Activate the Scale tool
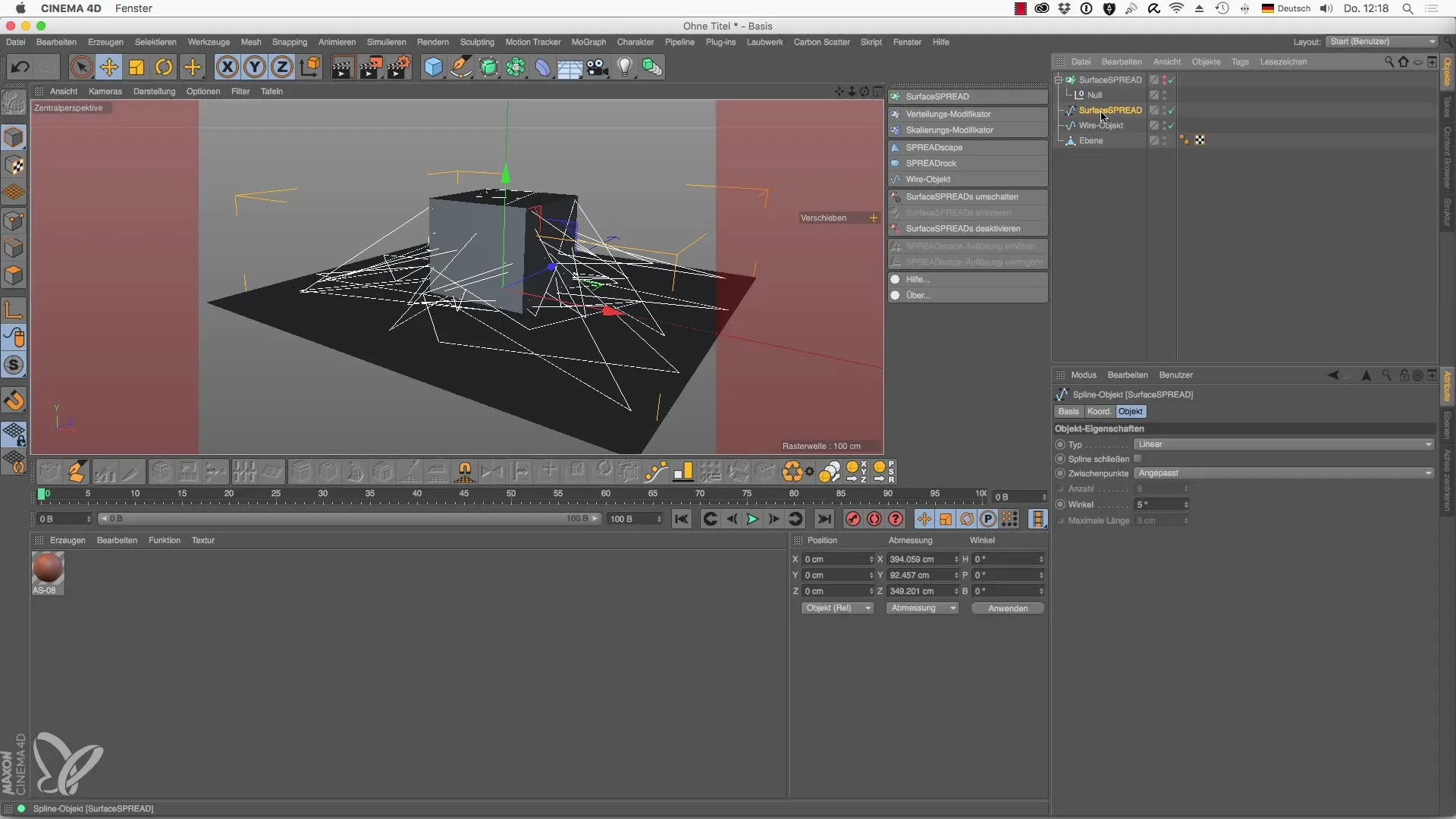 (136, 67)
